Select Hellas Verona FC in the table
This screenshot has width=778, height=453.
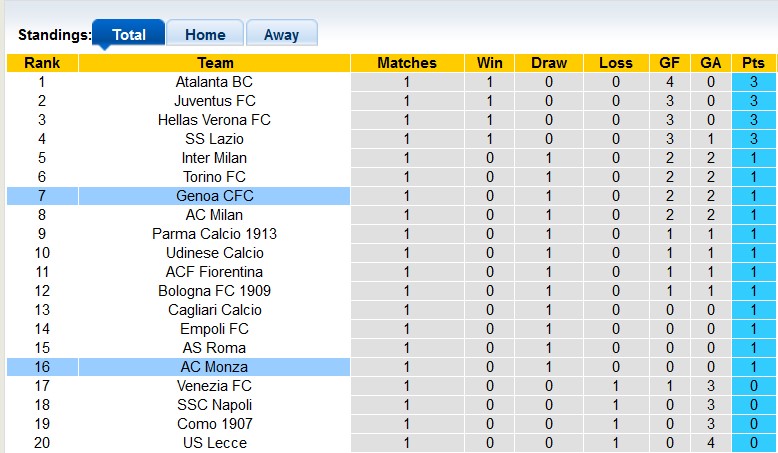tap(214, 120)
